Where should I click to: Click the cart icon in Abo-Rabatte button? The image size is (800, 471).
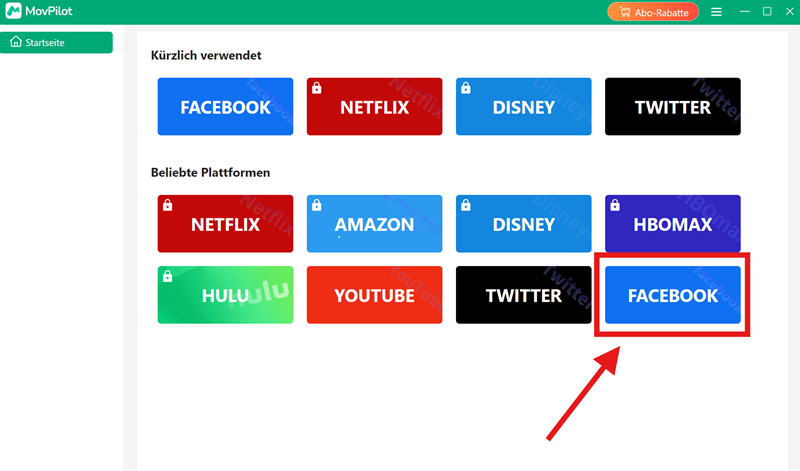pyautogui.click(x=624, y=12)
